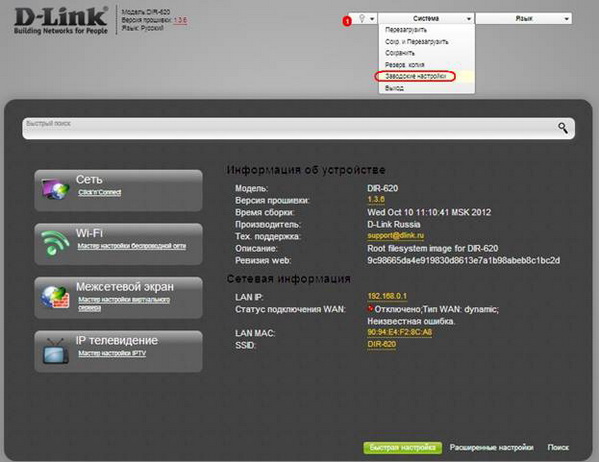Screen dimensions: 599x462
Task: Click the 'Информация об устройстве' heading
Action: coord(306,170)
